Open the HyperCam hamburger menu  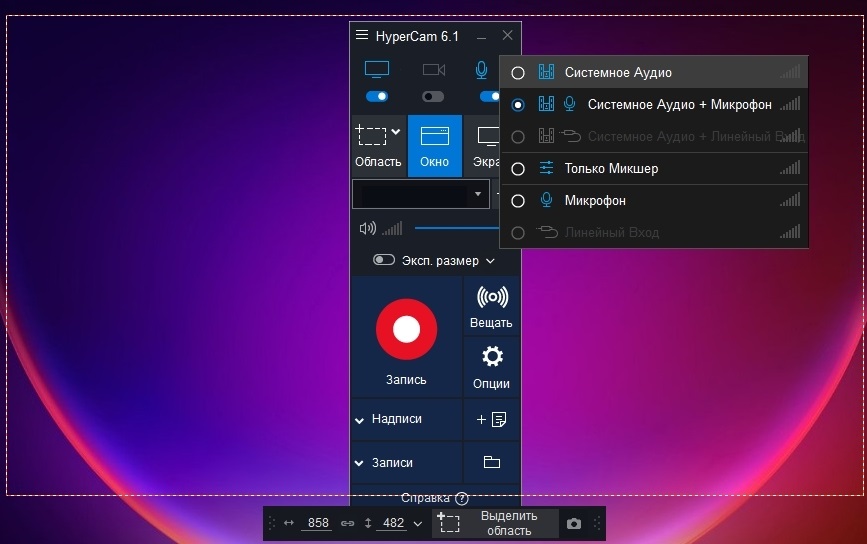(x=362, y=35)
